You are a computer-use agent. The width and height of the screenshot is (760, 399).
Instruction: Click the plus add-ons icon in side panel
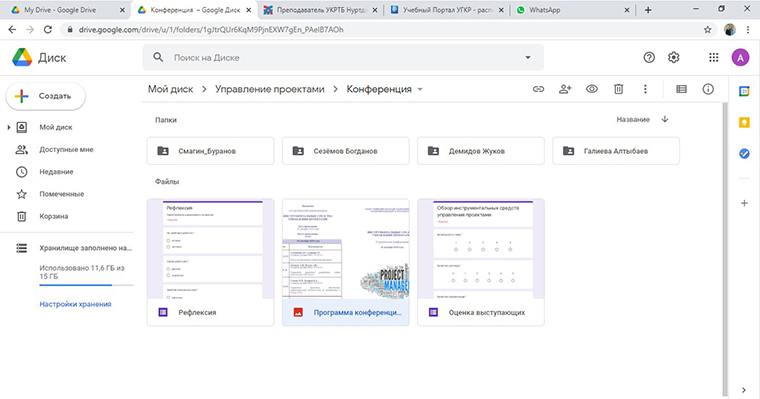tap(744, 203)
